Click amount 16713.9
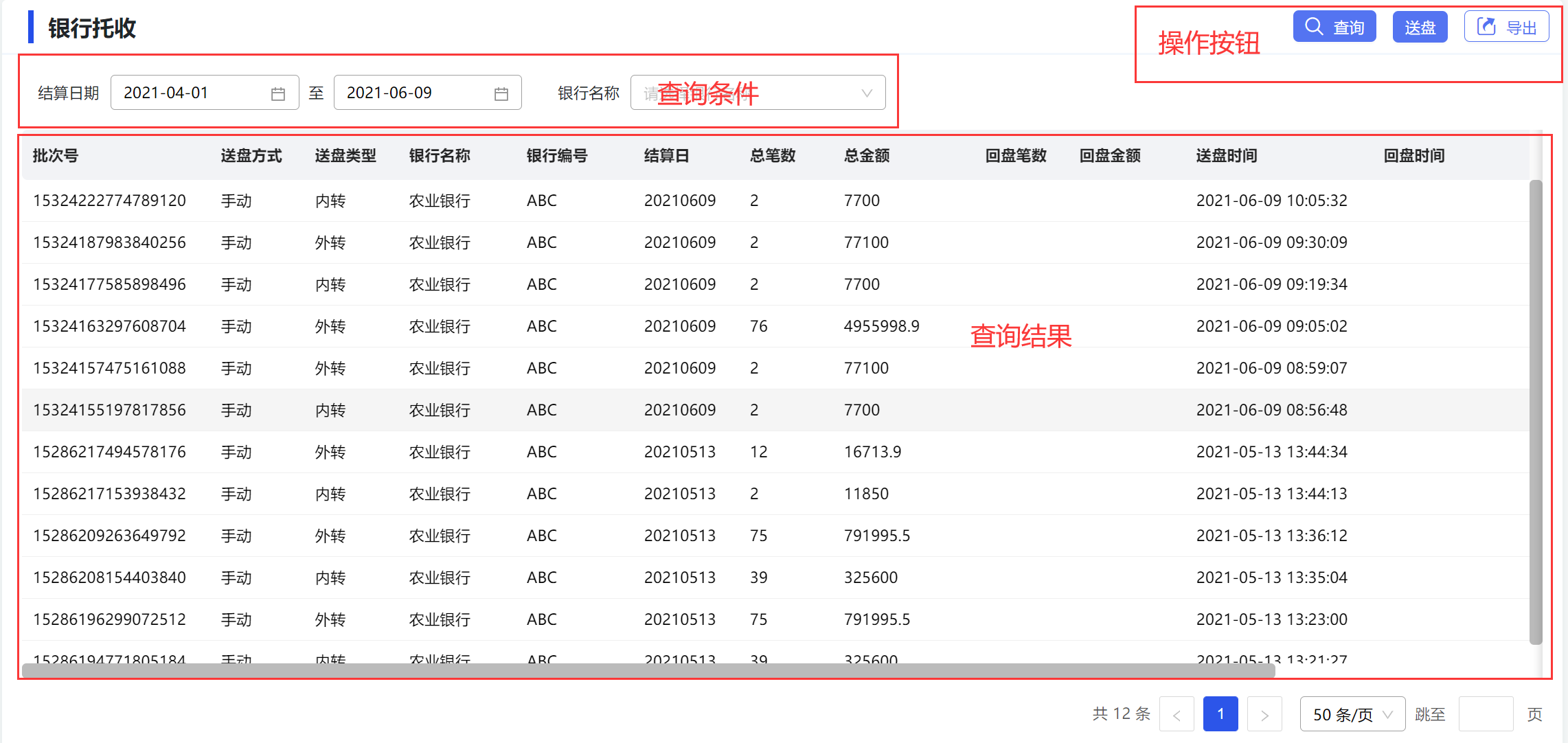1568x743 pixels. click(x=873, y=452)
